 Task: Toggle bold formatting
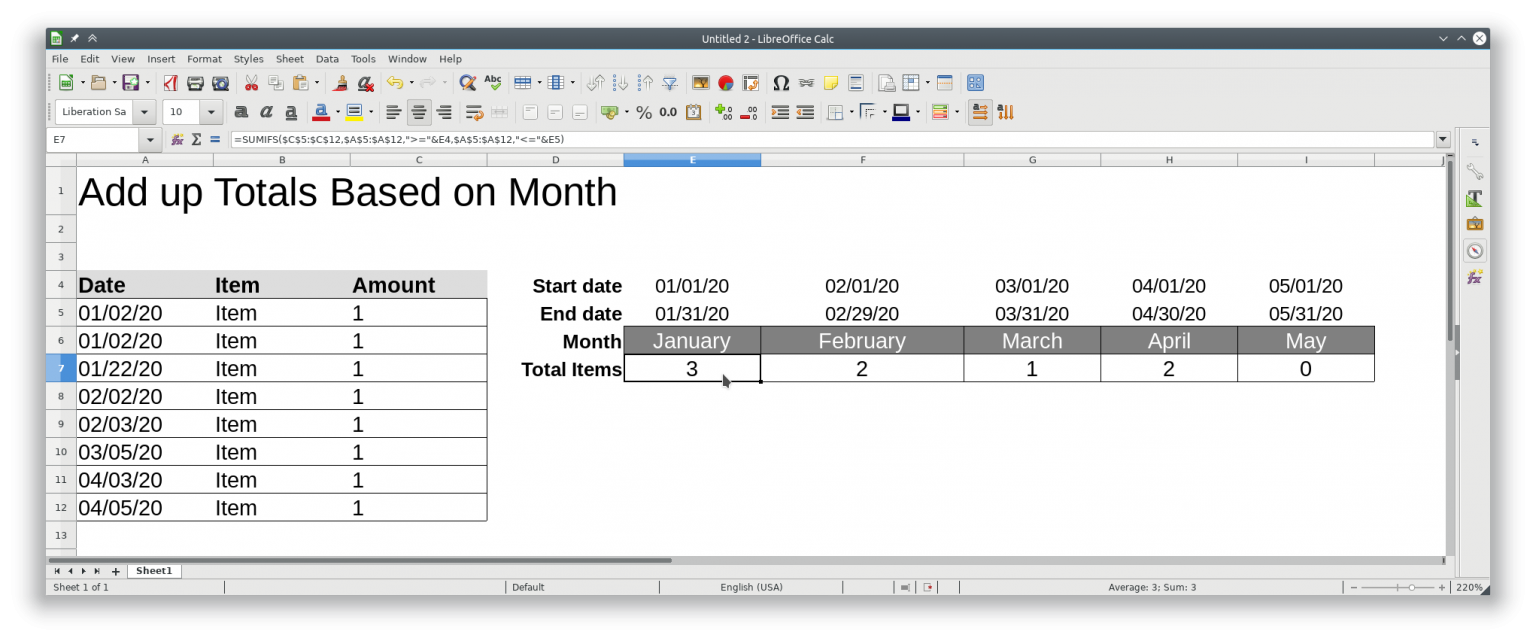tap(241, 112)
